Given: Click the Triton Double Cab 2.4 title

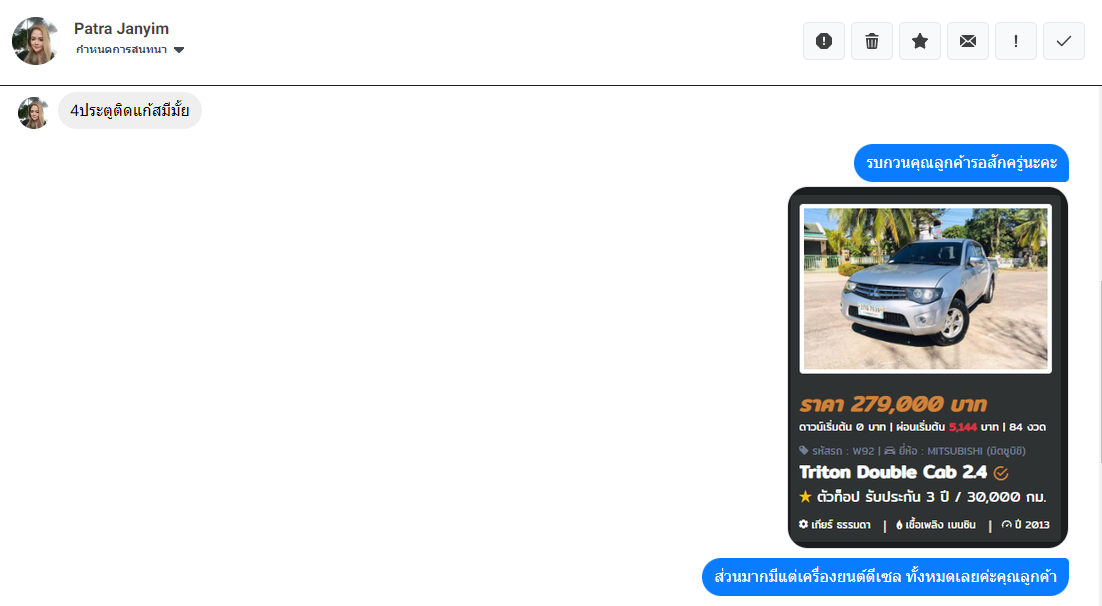Looking at the screenshot, I should point(893,472).
